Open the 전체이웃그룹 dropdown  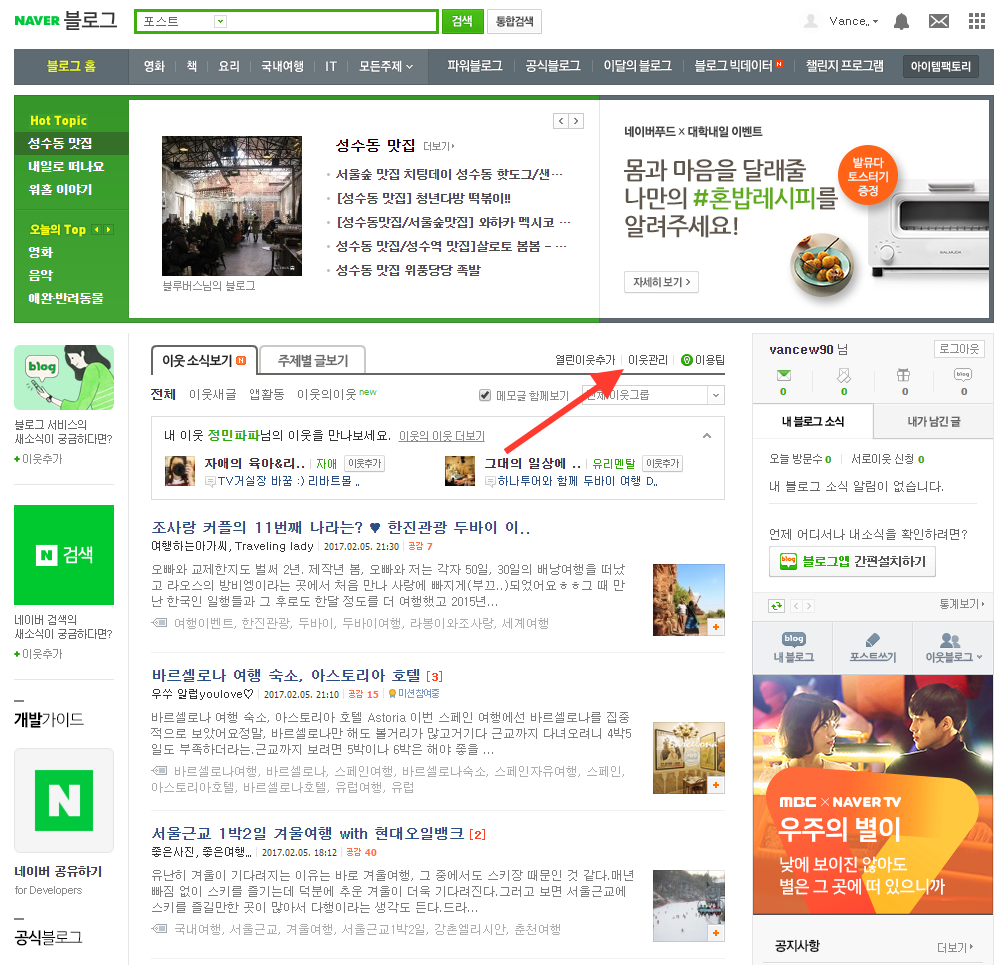[x=653, y=395]
